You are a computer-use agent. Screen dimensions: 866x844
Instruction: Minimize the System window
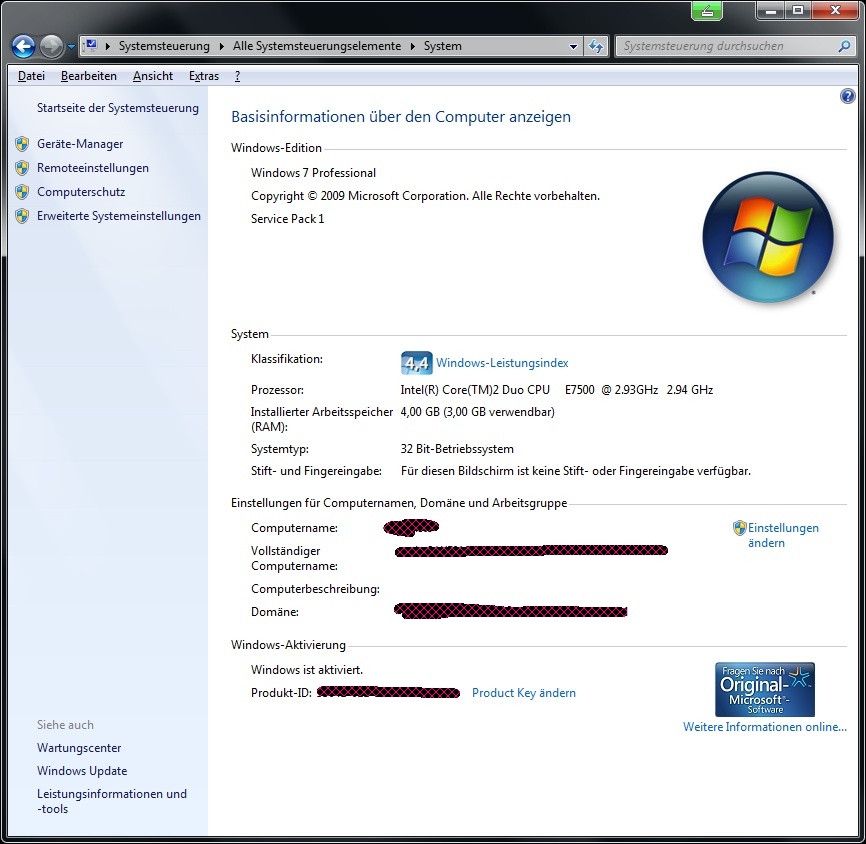click(x=771, y=10)
